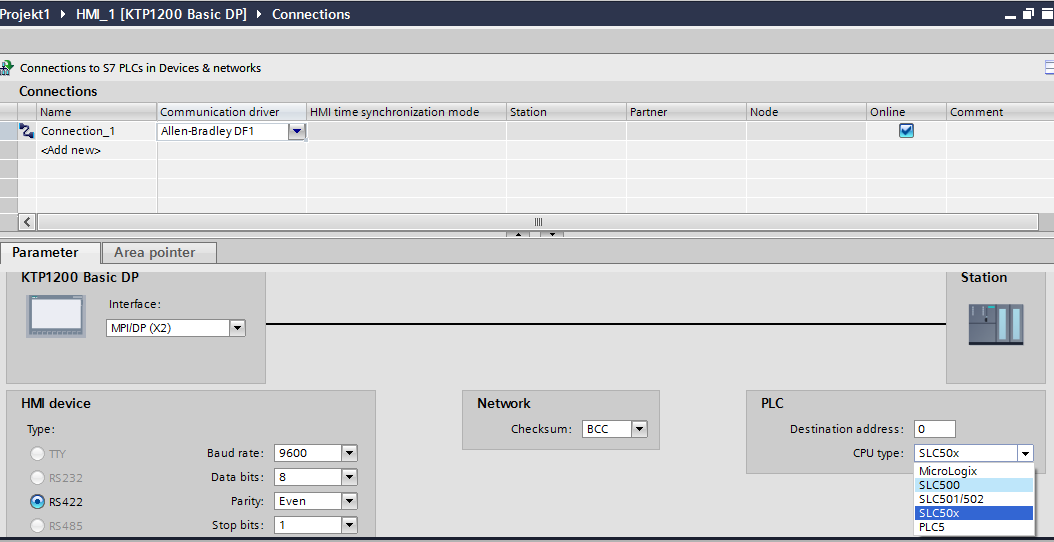Viewport: 1054px width, 542px height.
Task: Click Connections in the breadcrumb
Action: click(311, 14)
